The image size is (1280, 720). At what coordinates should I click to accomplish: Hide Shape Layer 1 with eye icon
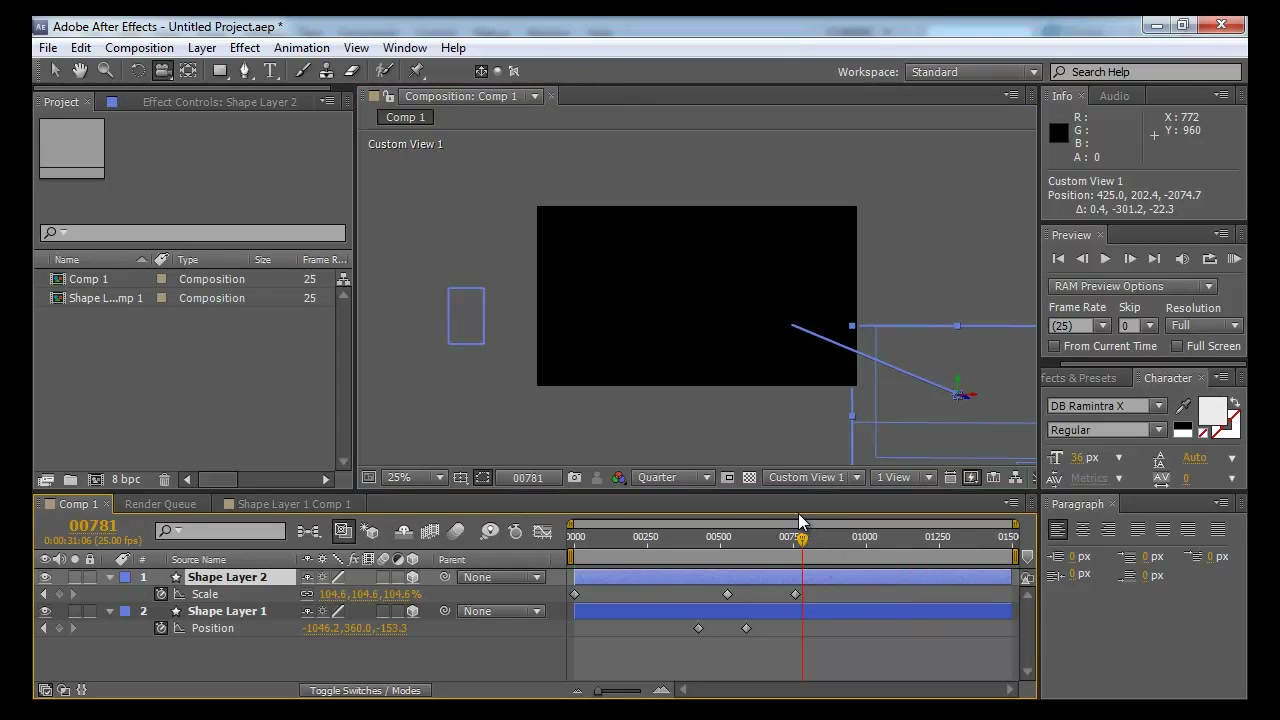pos(44,611)
